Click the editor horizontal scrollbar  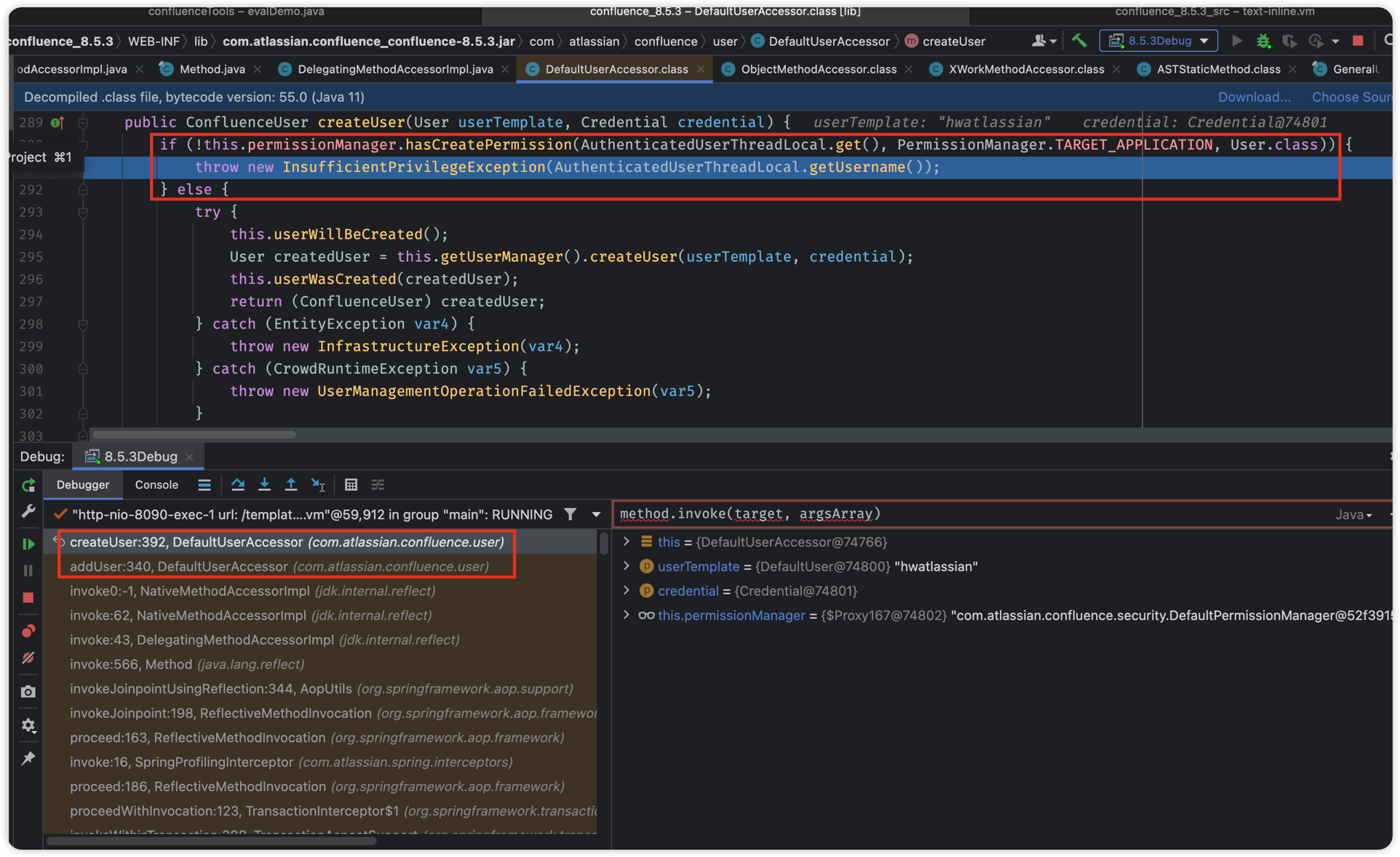click(x=194, y=435)
